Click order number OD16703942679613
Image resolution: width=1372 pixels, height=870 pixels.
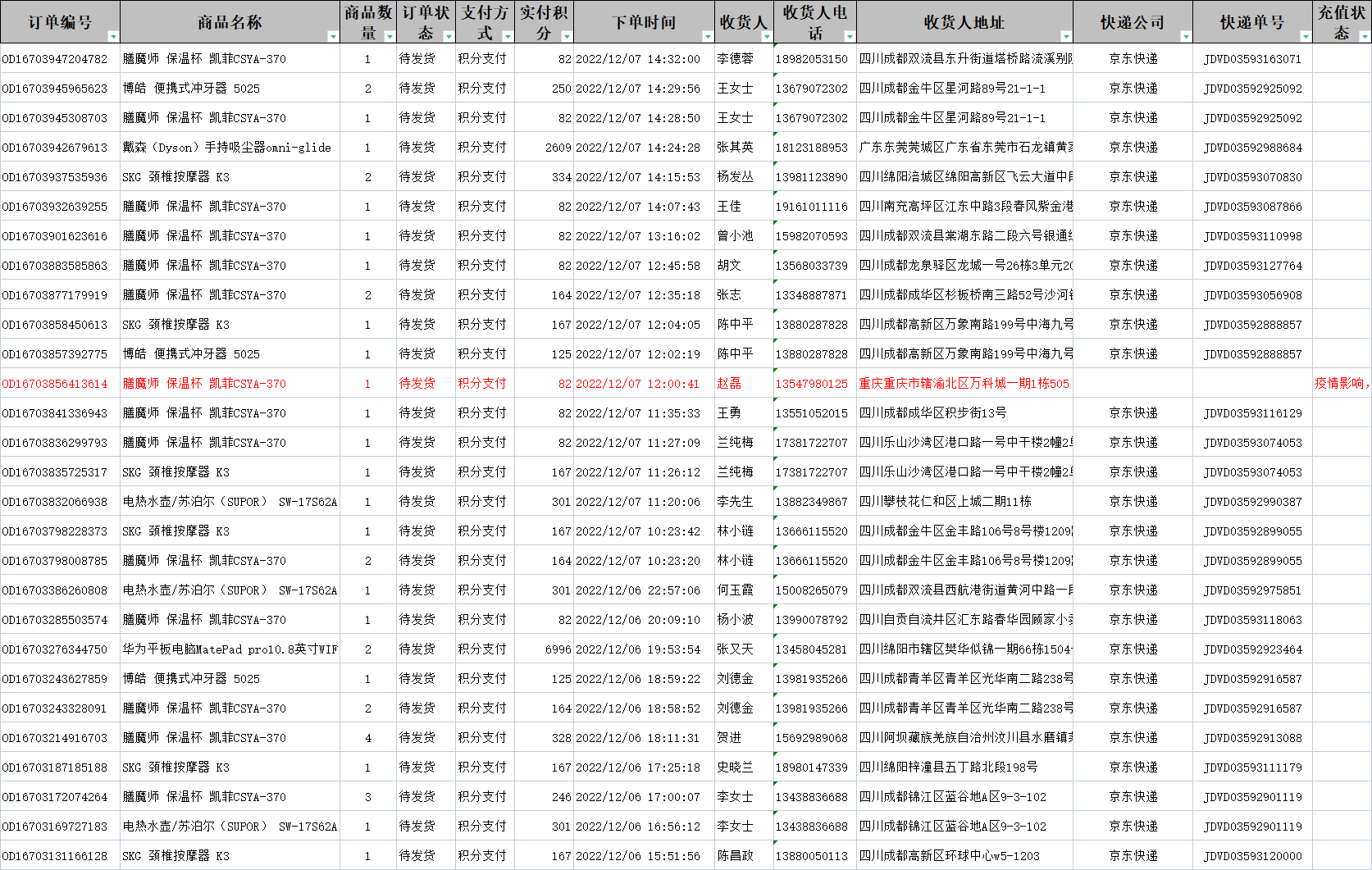tap(55, 148)
